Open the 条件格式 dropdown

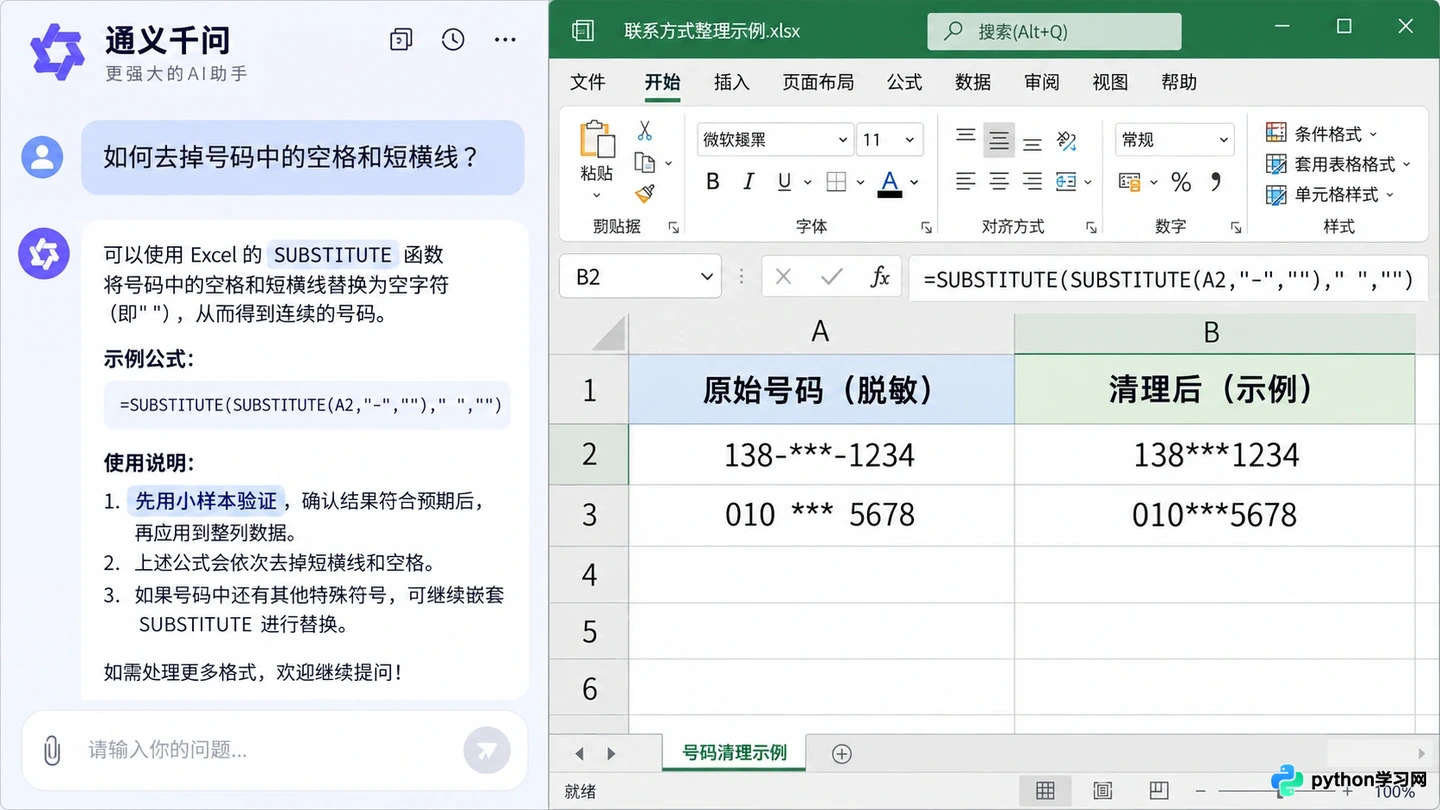(x=1322, y=133)
